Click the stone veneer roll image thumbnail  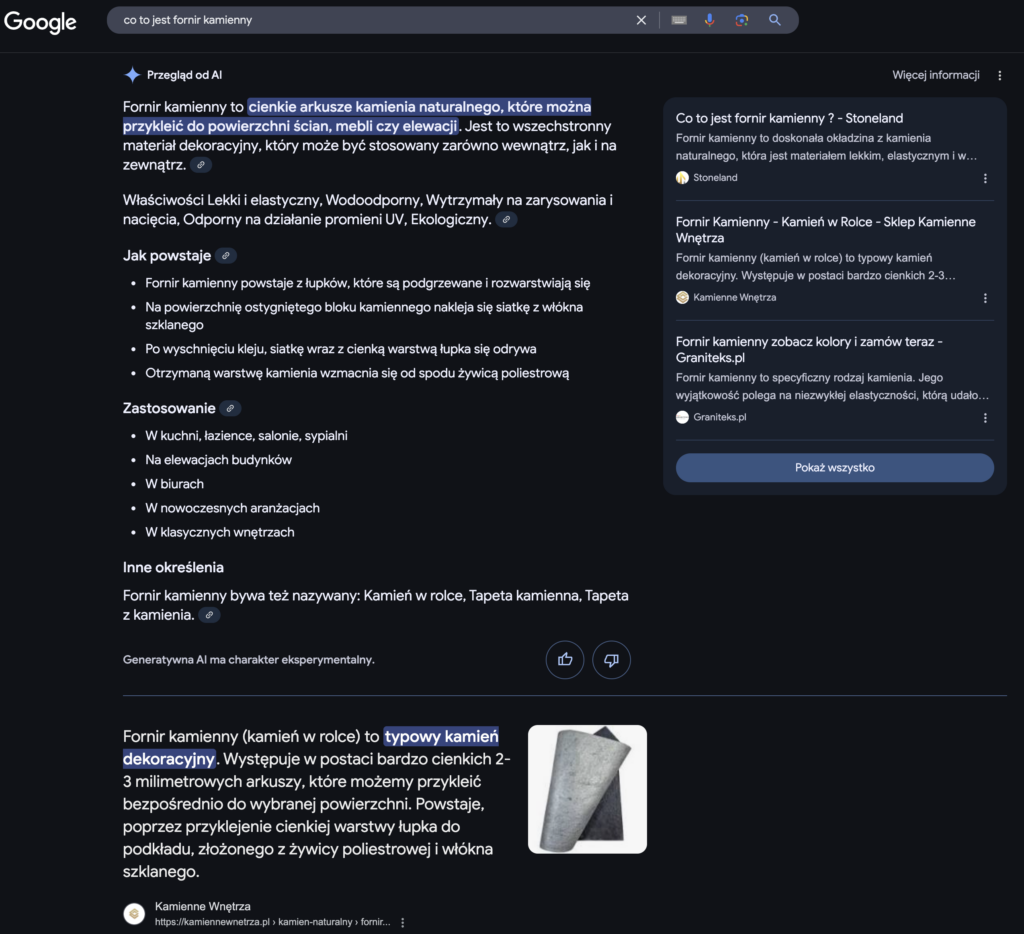(x=587, y=789)
